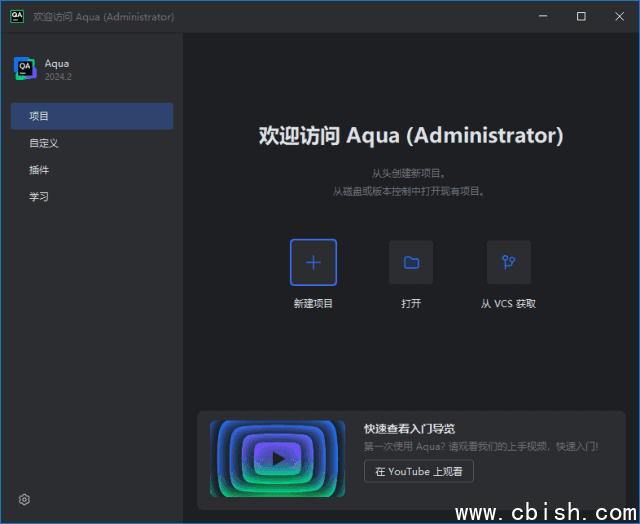The height and width of the screenshot is (524, 640).
Task: Click the 在 YouTube 上观看 button
Action: point(419,471)
